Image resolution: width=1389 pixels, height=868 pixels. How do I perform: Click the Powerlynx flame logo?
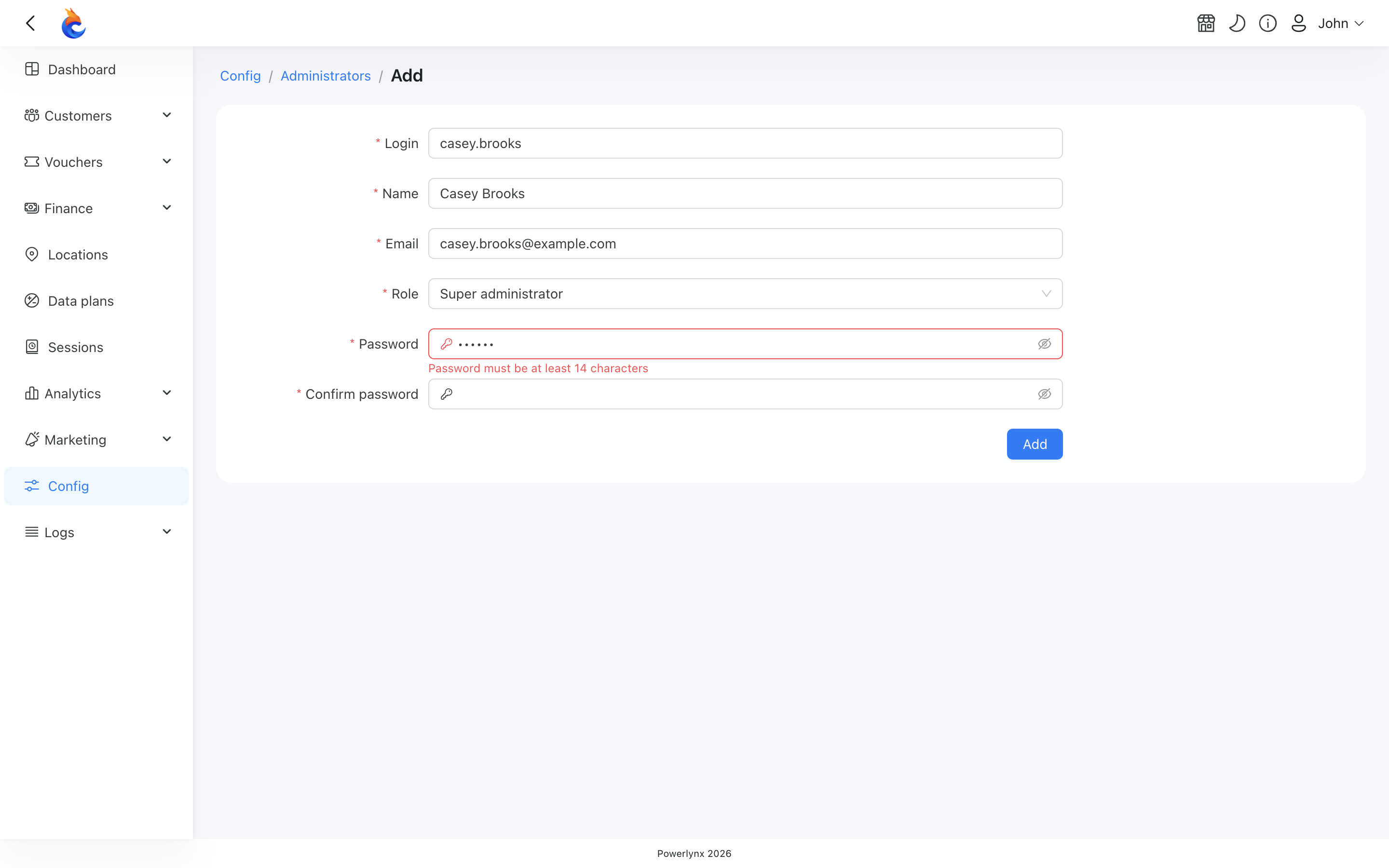click(73, 23)
